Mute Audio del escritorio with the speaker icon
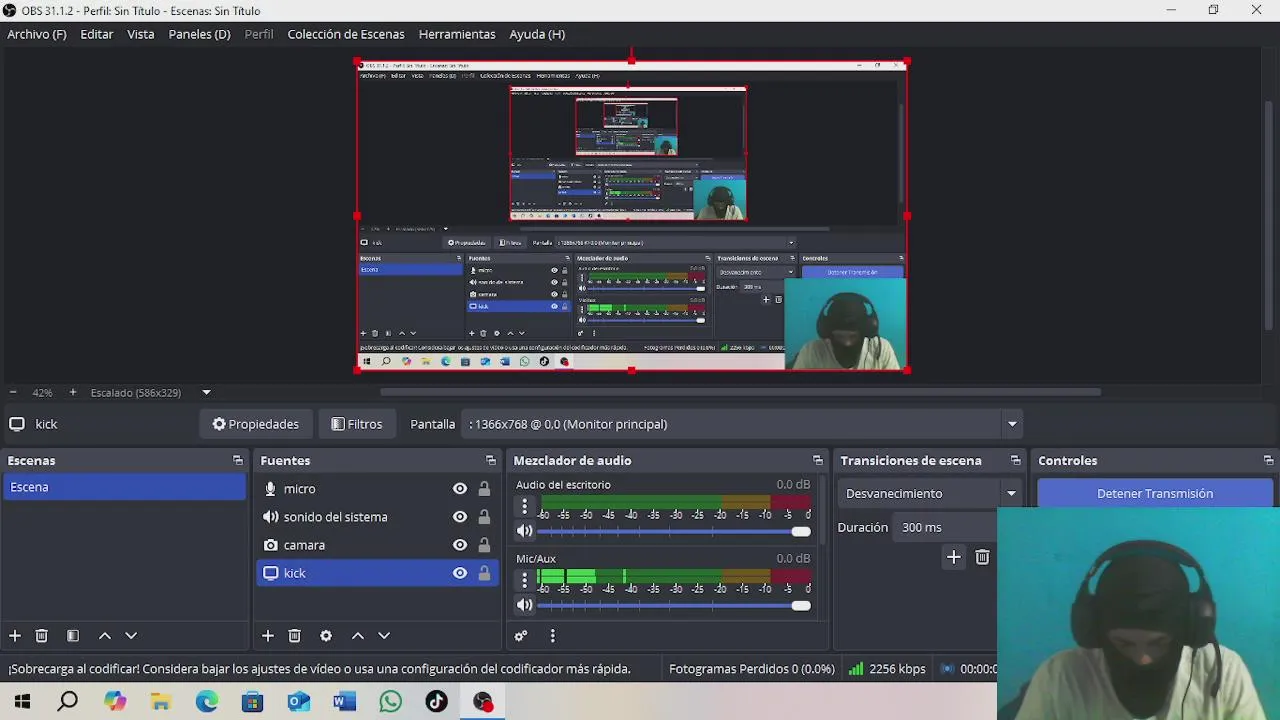Image resolution: width=1280 pixels, height=720 pixels. point(524,531)
